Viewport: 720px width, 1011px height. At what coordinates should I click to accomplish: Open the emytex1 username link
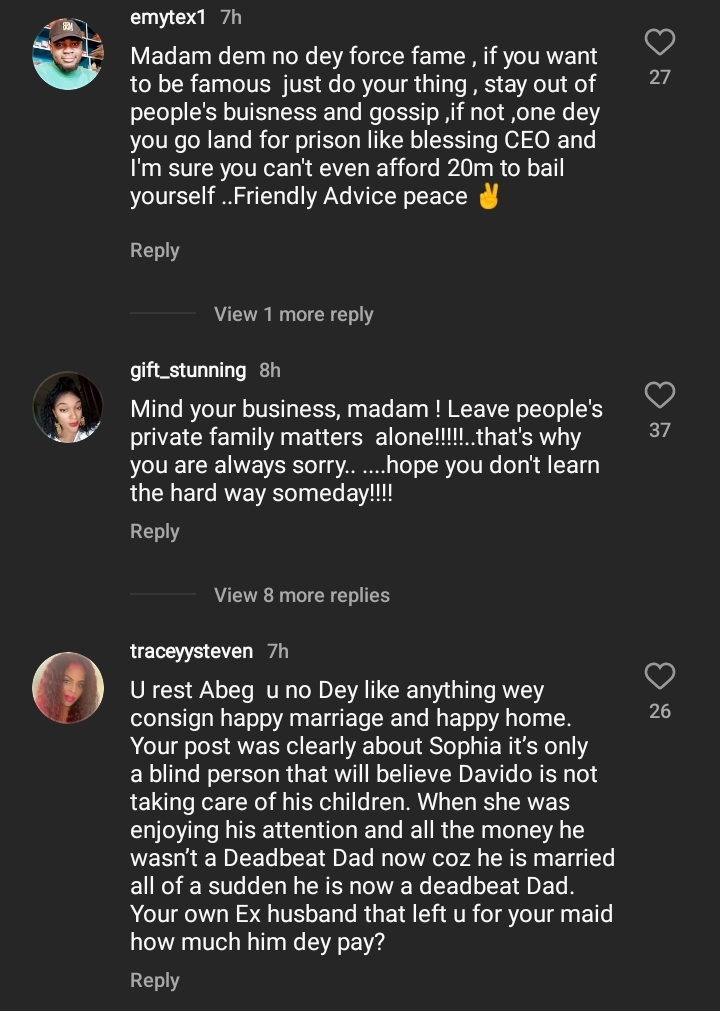click(168, 18)
